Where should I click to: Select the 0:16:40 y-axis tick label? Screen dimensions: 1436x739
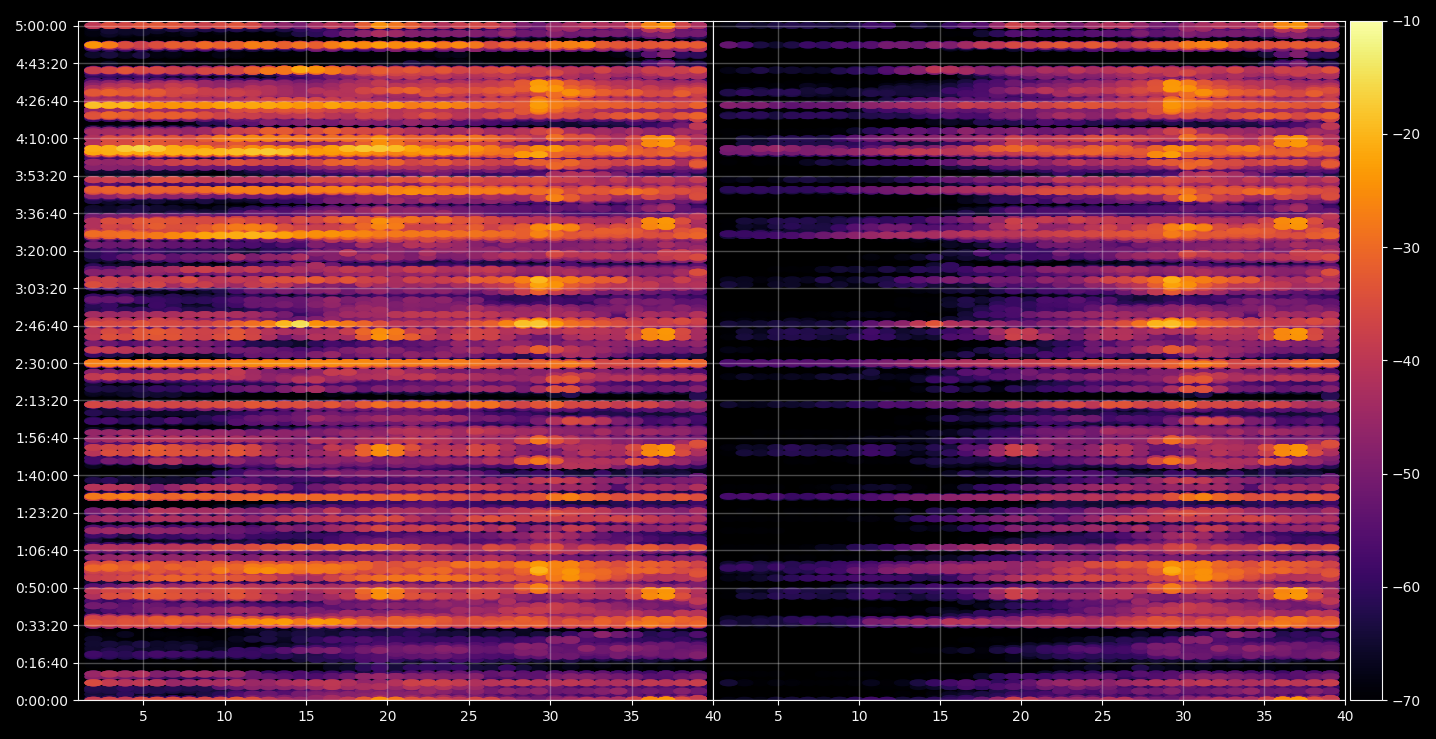[41, 663]
